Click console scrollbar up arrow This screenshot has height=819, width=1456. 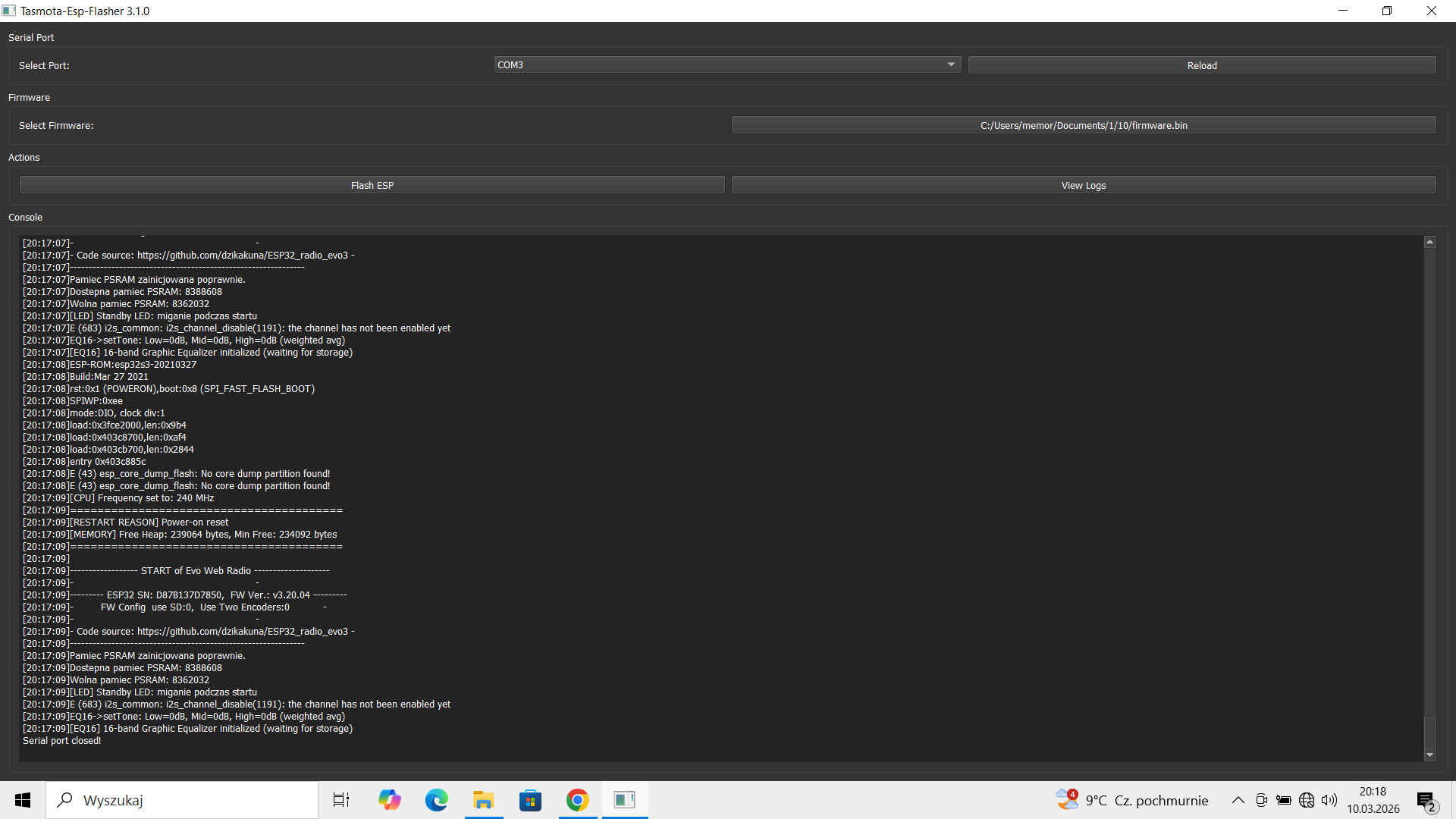[x=1429, y=242]
